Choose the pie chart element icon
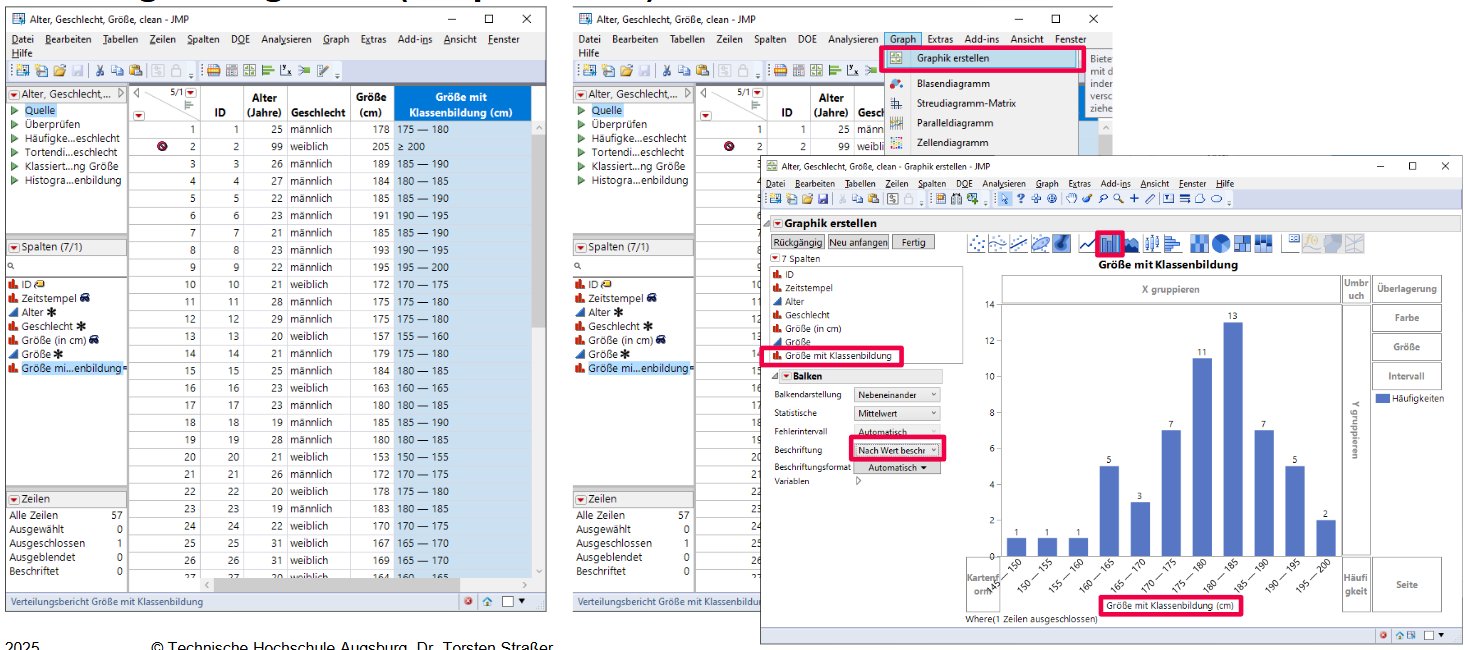 pos(1220,243)
